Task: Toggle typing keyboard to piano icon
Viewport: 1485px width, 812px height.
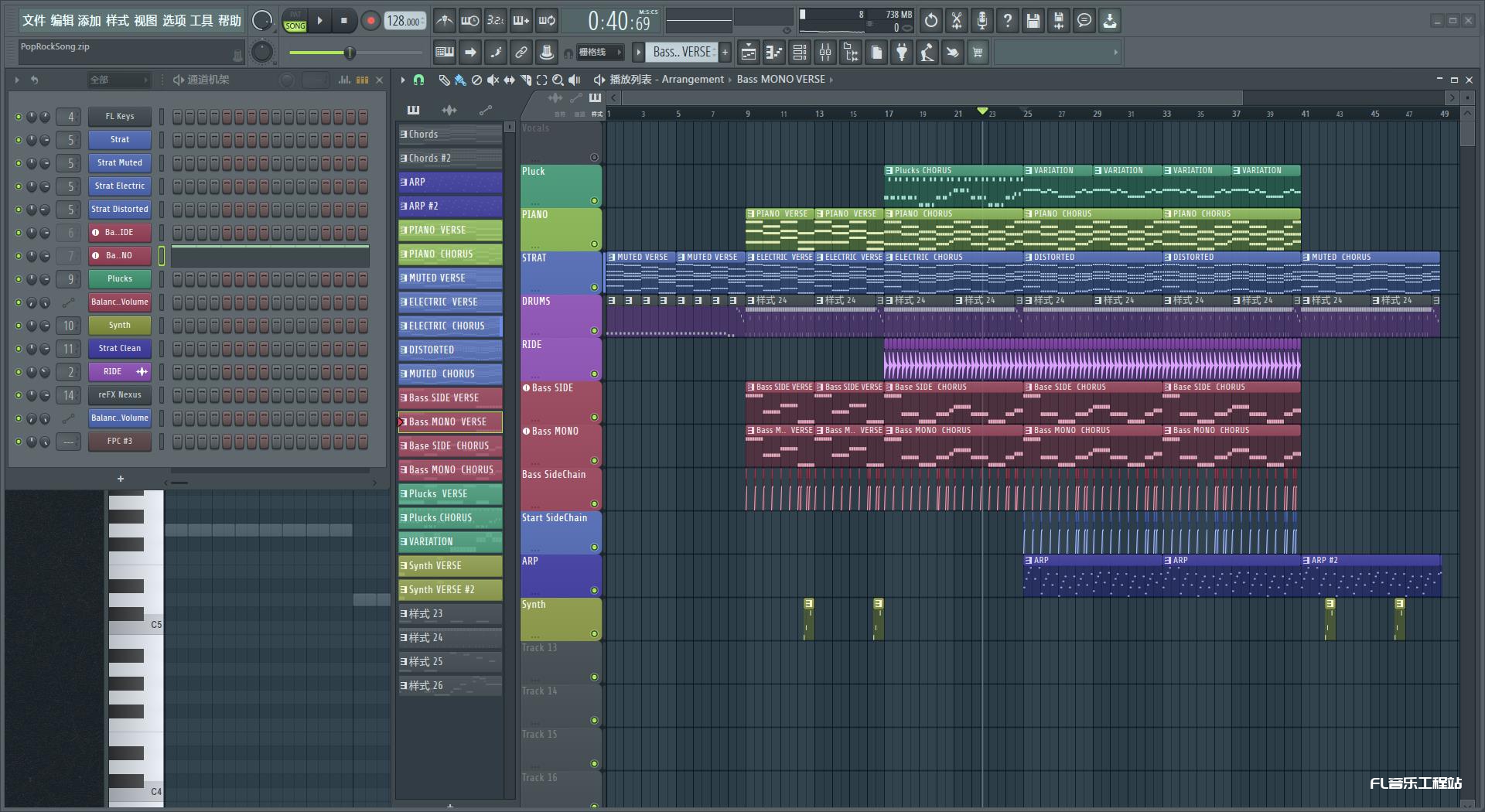Action: (445, 53)
